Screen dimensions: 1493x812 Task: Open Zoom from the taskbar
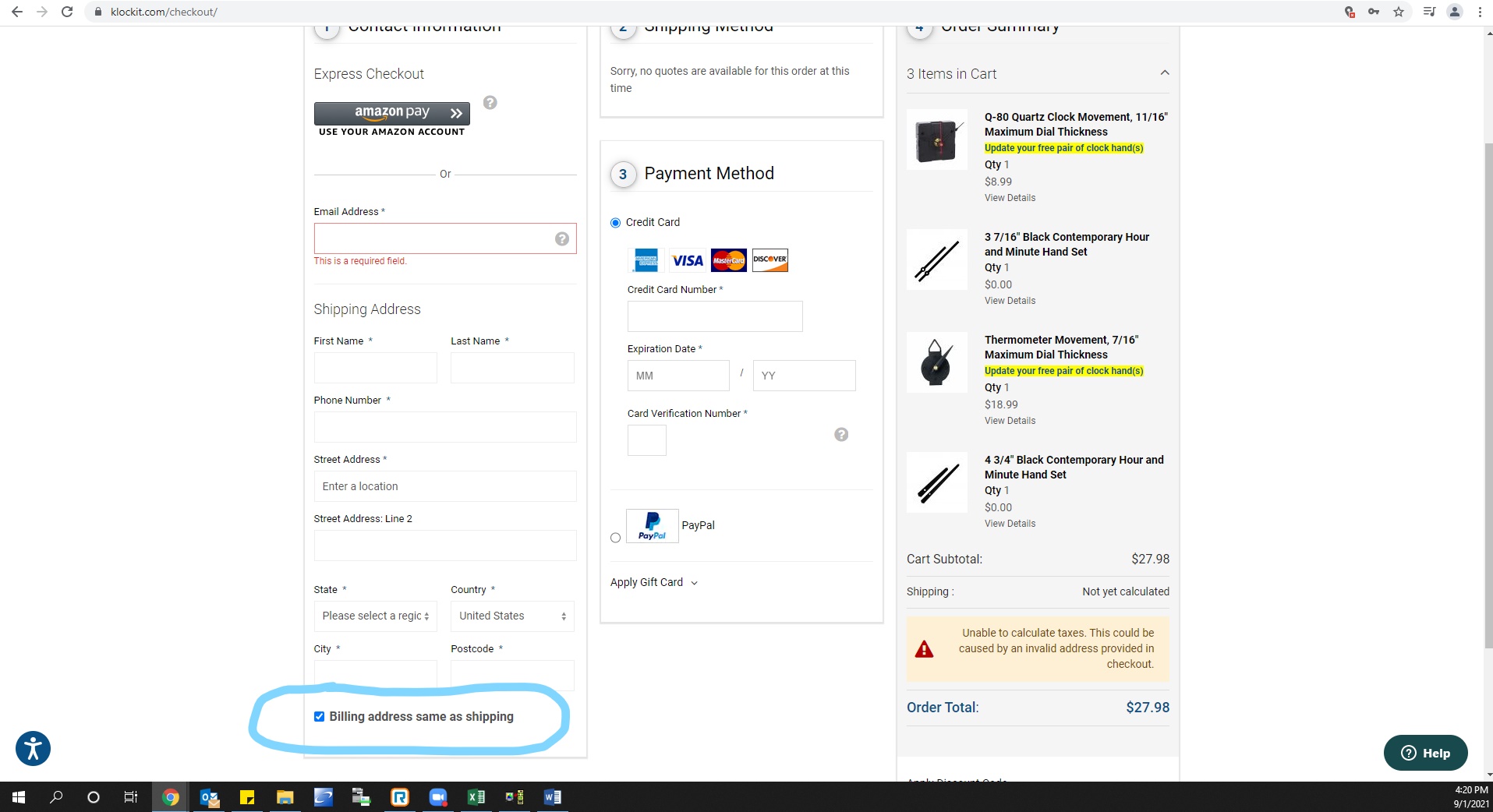[437, 797]
